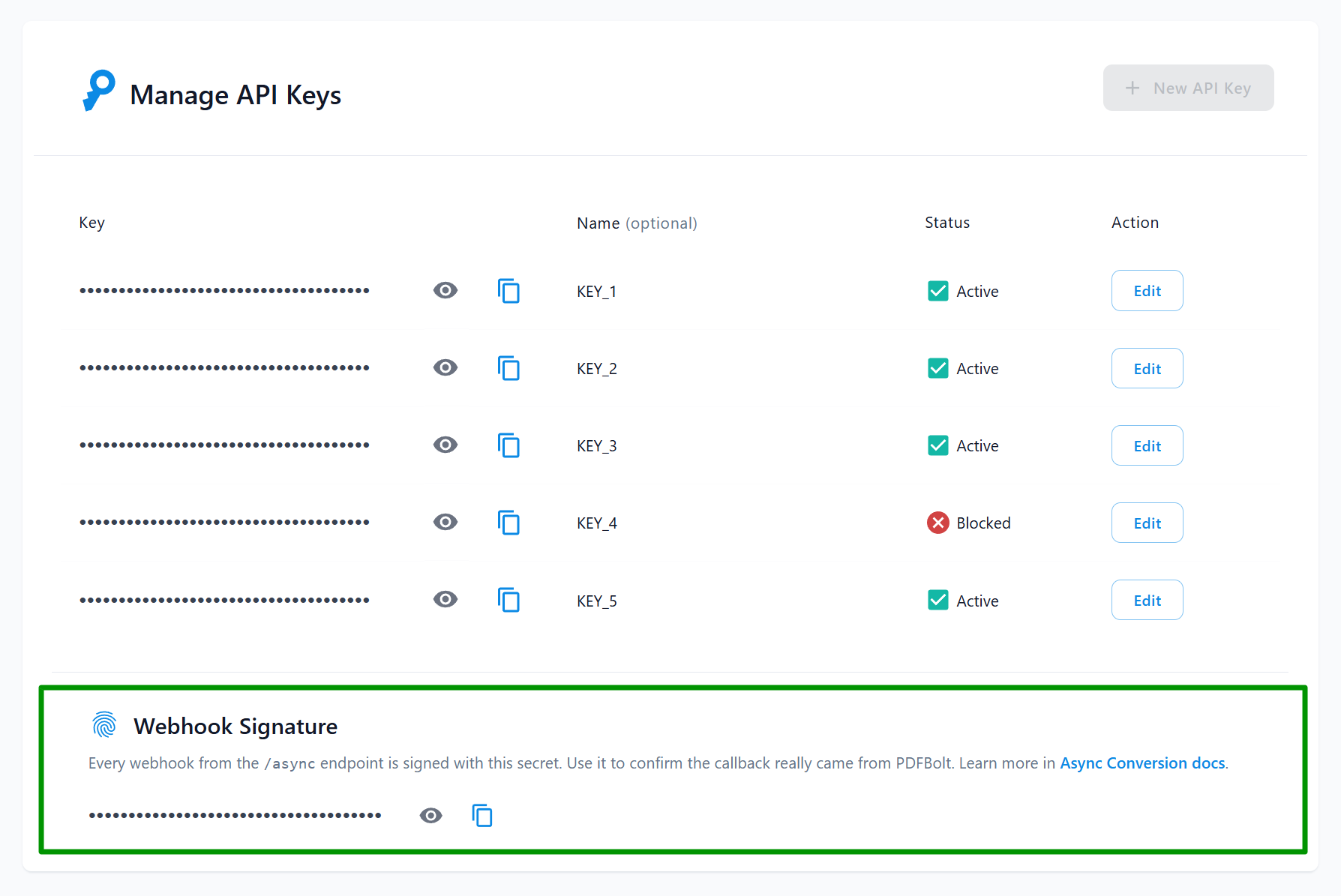The height and width of the screenshot is (896, 1341).
Task: Show the blocked KEY_4 value
Action: click(x=445, y=523)
